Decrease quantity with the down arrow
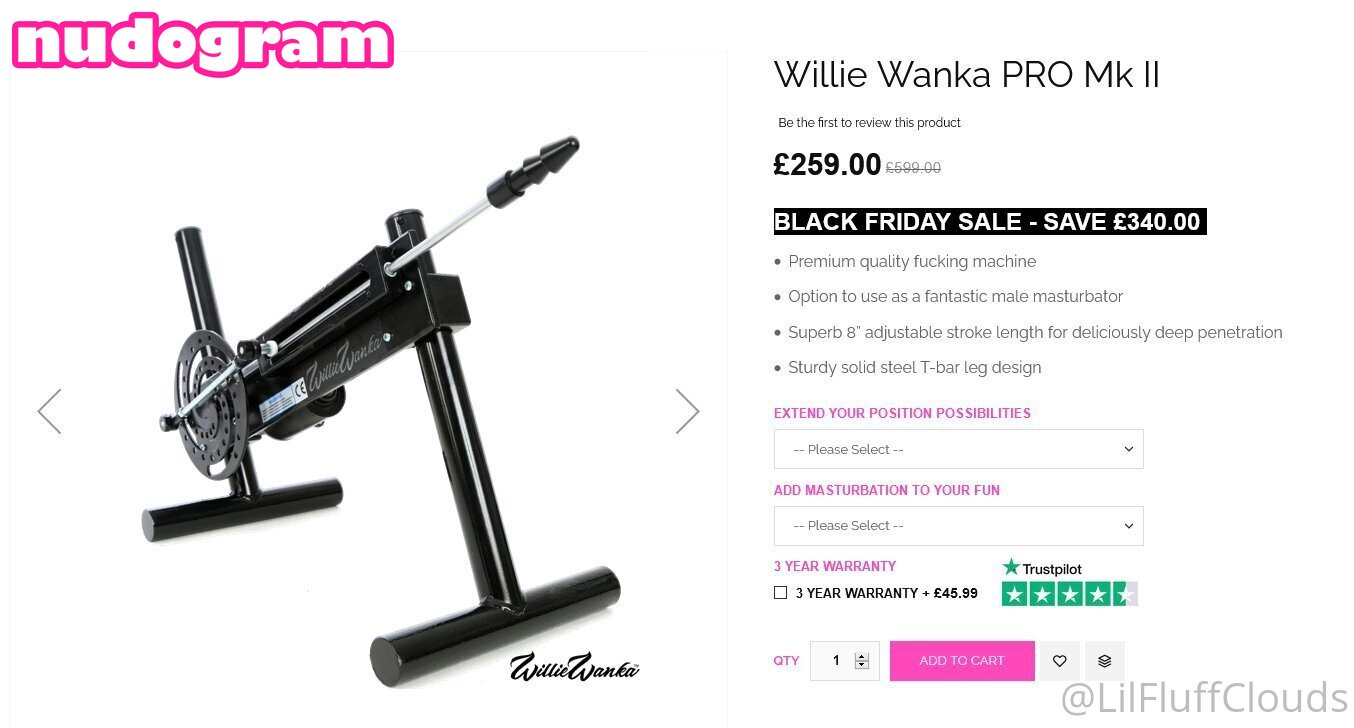Viewport: 1354px width, 728px height. tap(862, 666)
